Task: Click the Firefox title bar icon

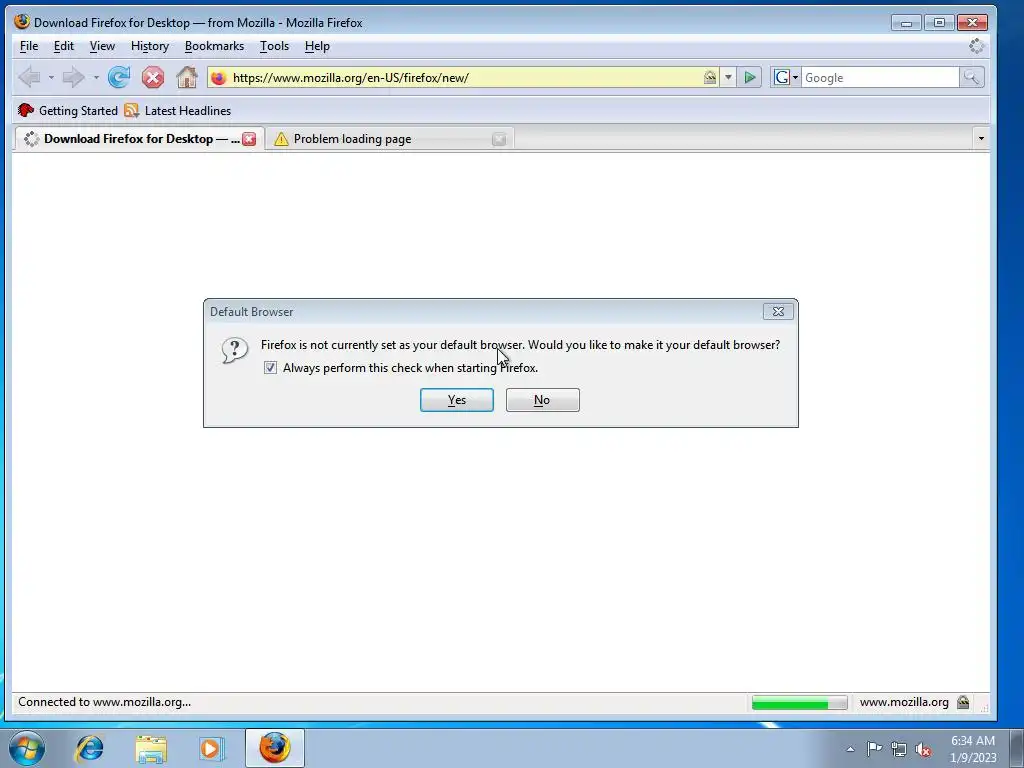Action: pos(22,22)
